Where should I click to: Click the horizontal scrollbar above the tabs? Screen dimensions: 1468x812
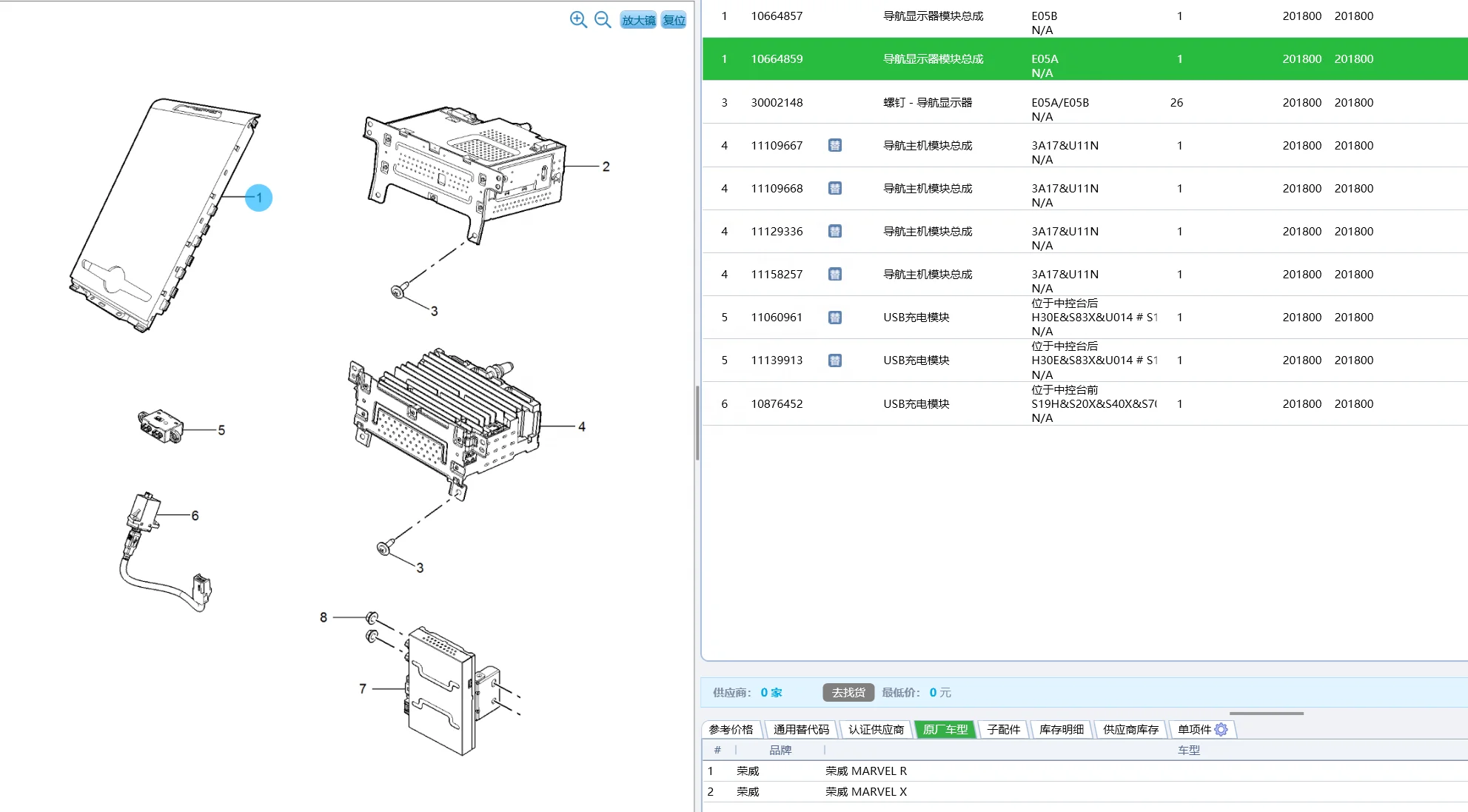[x=1266, y=714]
